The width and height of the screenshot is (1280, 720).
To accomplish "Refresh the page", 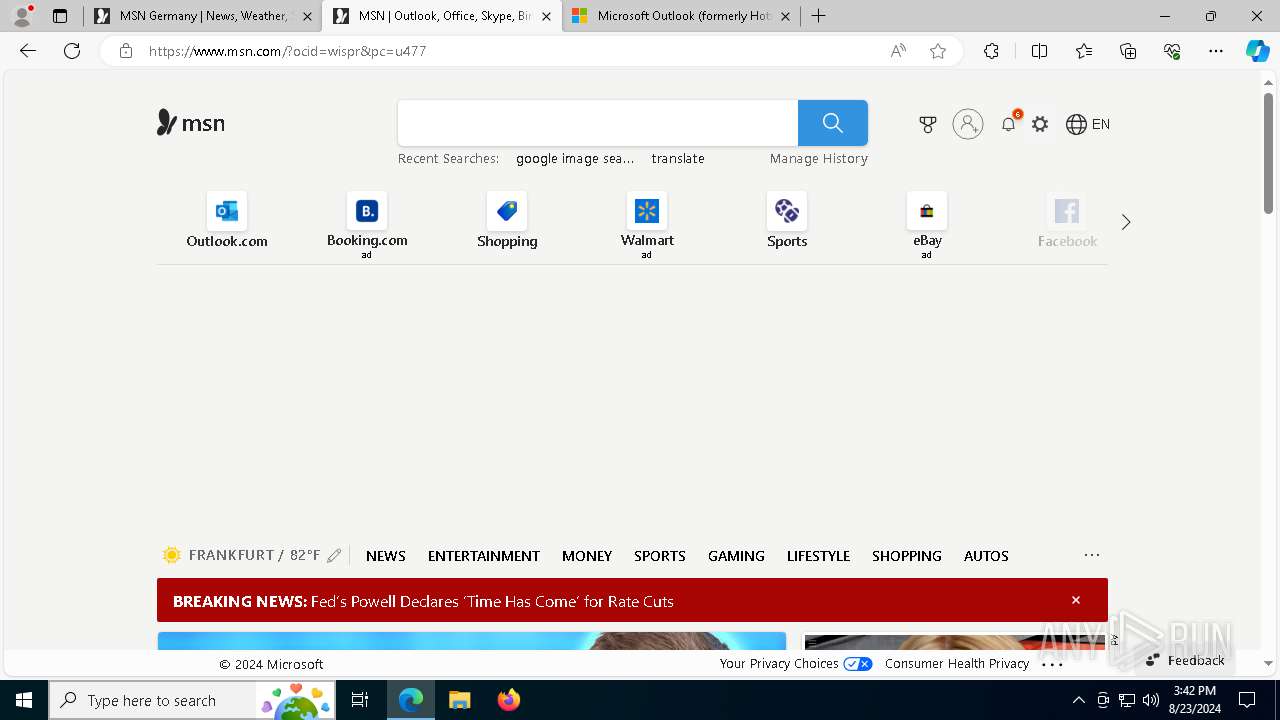I will click(72, 51).
